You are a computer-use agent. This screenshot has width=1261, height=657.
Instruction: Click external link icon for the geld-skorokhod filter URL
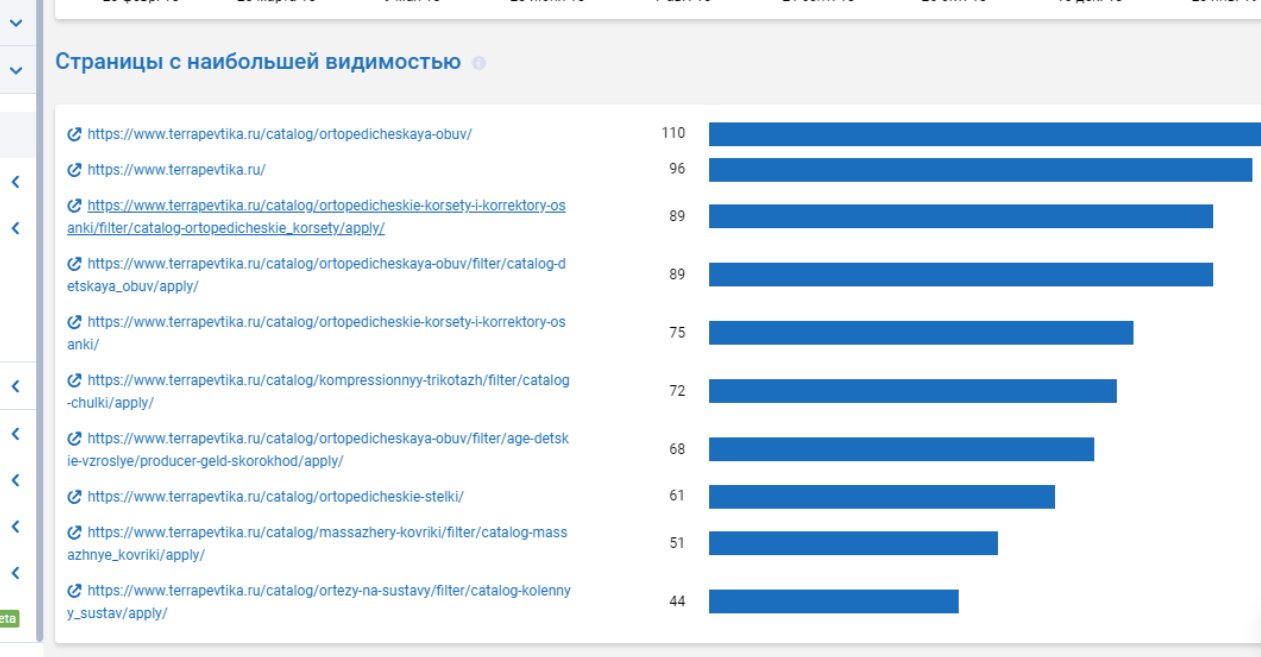(74, 439)
